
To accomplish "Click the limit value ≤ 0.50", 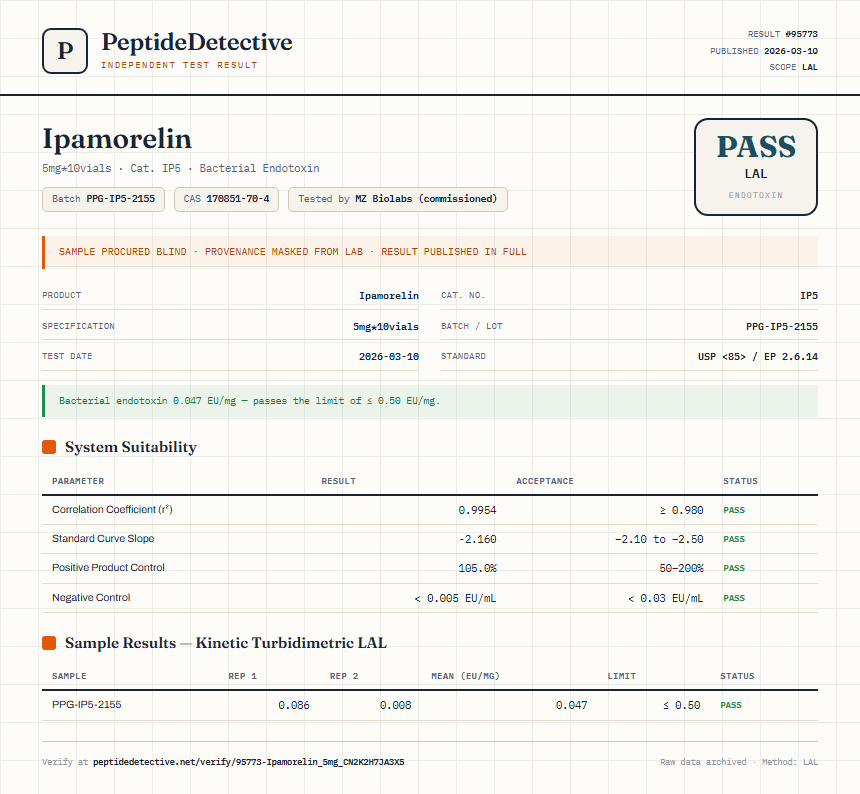I will tap(681, 705).
